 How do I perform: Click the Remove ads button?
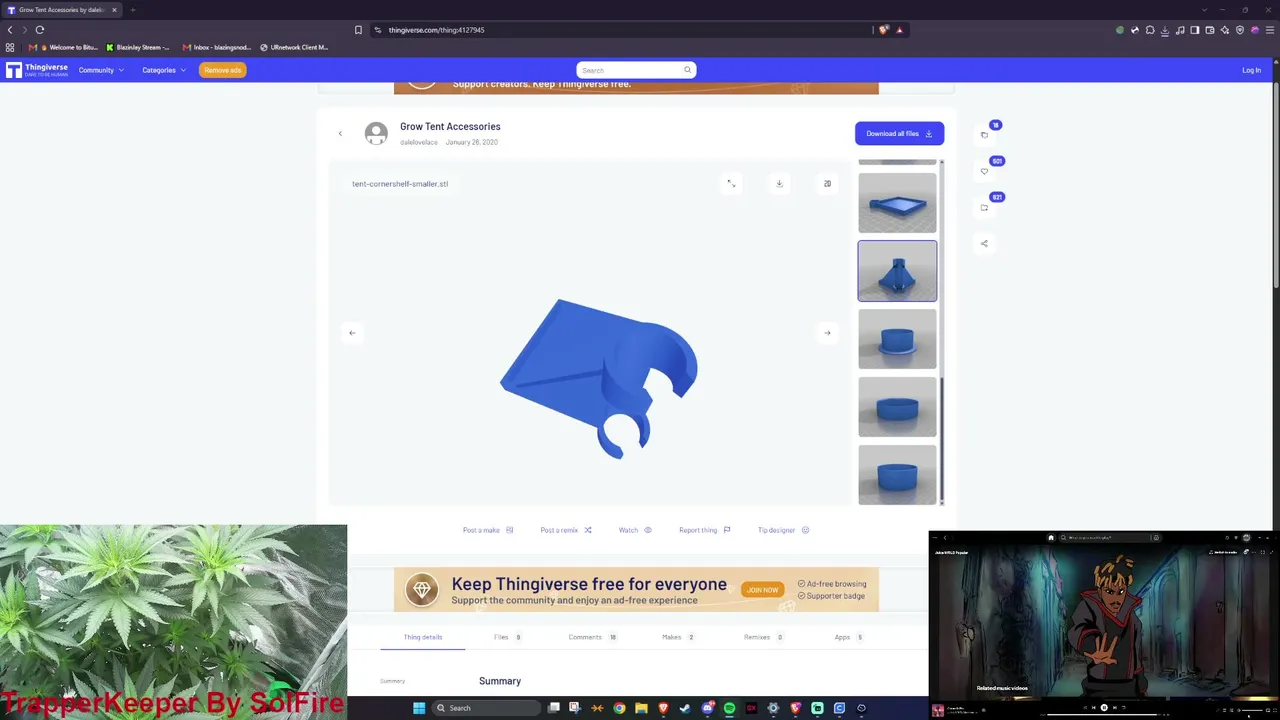[x=223, y=70]
